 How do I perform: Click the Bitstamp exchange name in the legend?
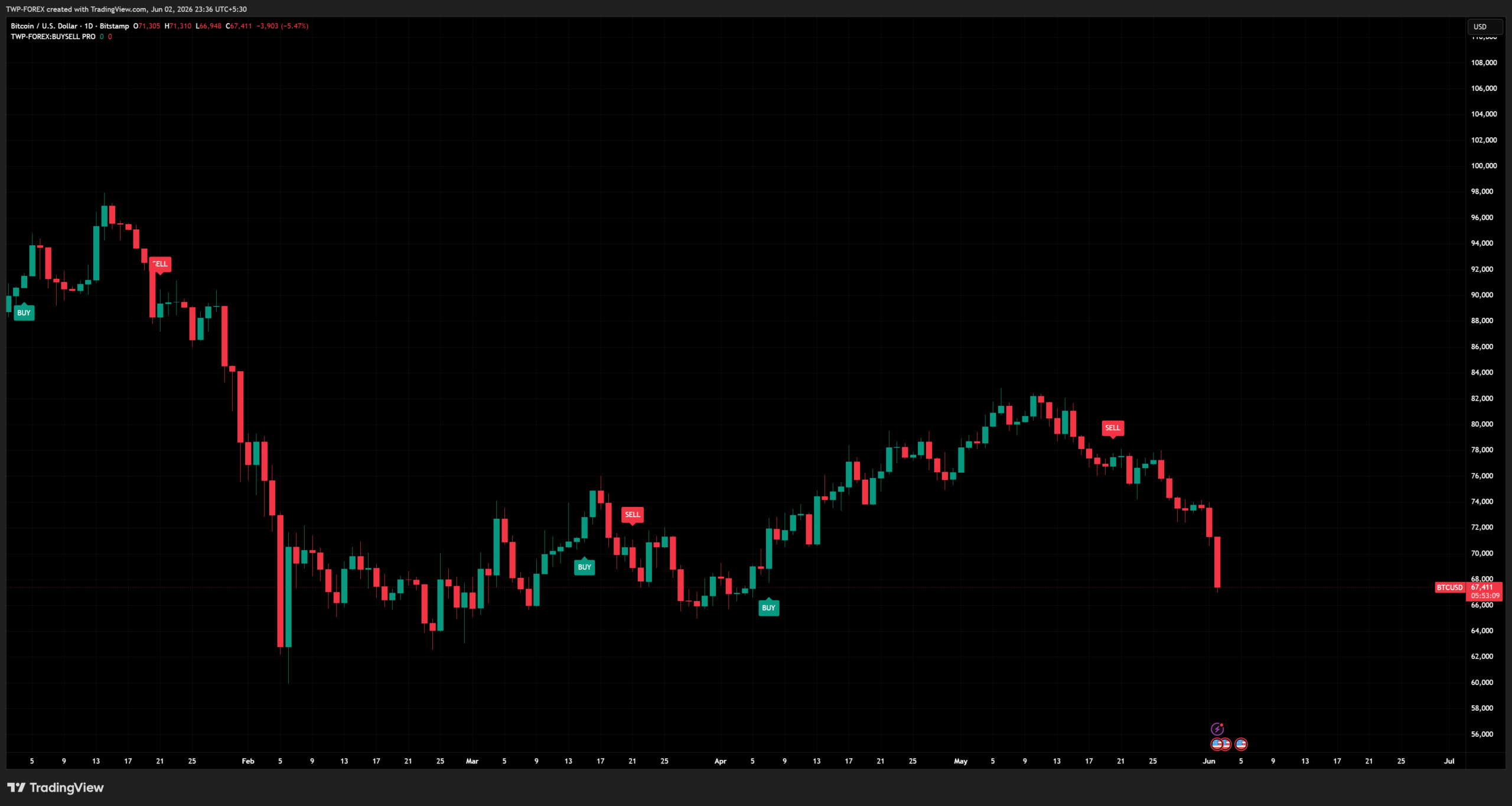(x=114, y=26)
